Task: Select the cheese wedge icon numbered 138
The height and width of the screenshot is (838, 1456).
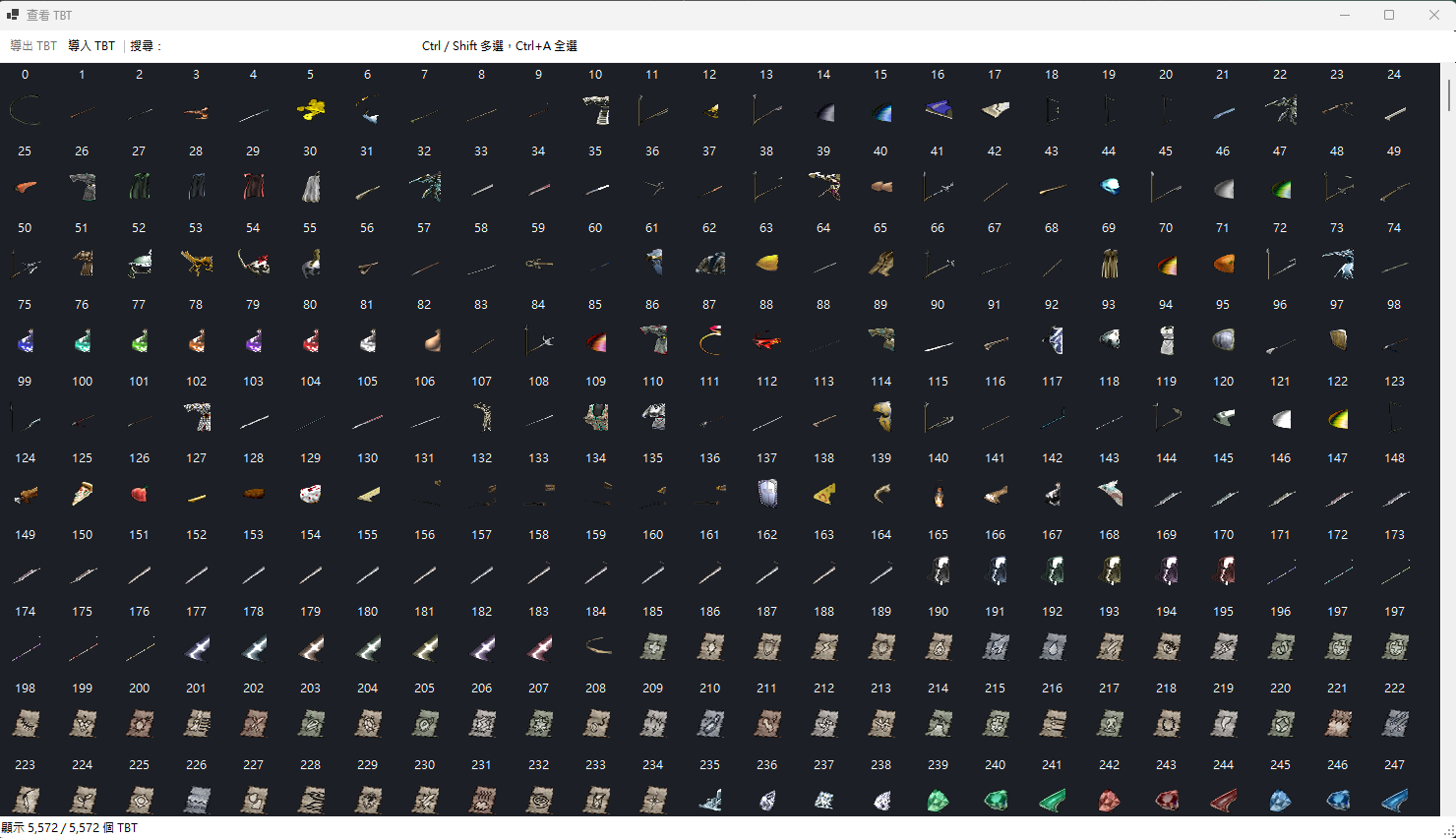Action: click(824, 494)
